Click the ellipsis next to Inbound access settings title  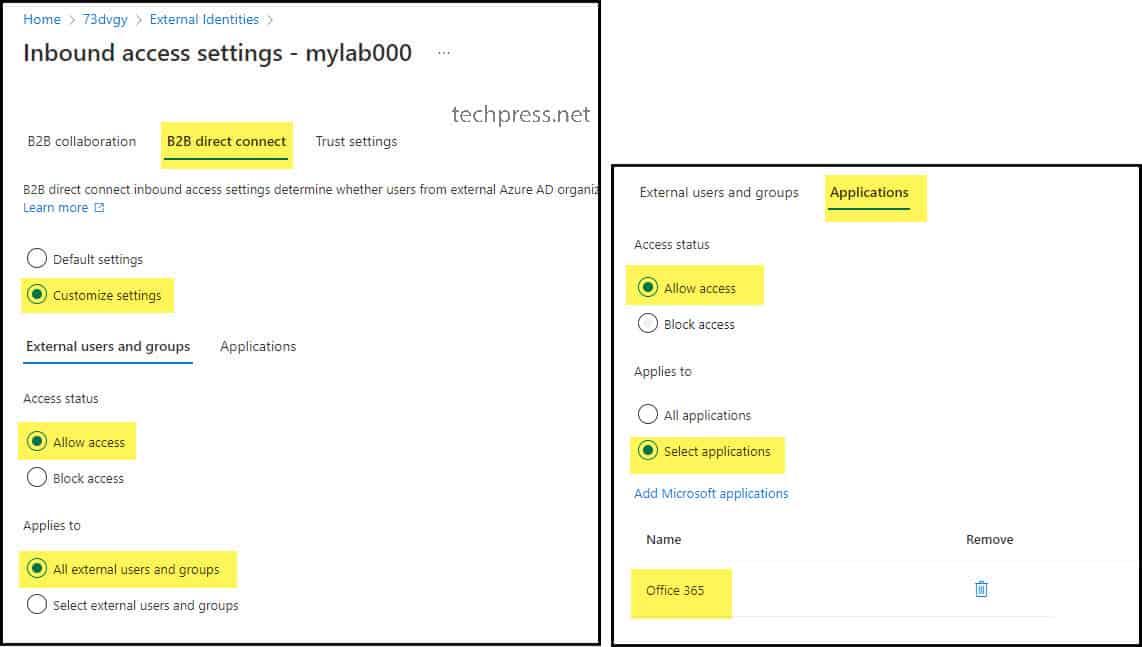(x=443, y=51)
